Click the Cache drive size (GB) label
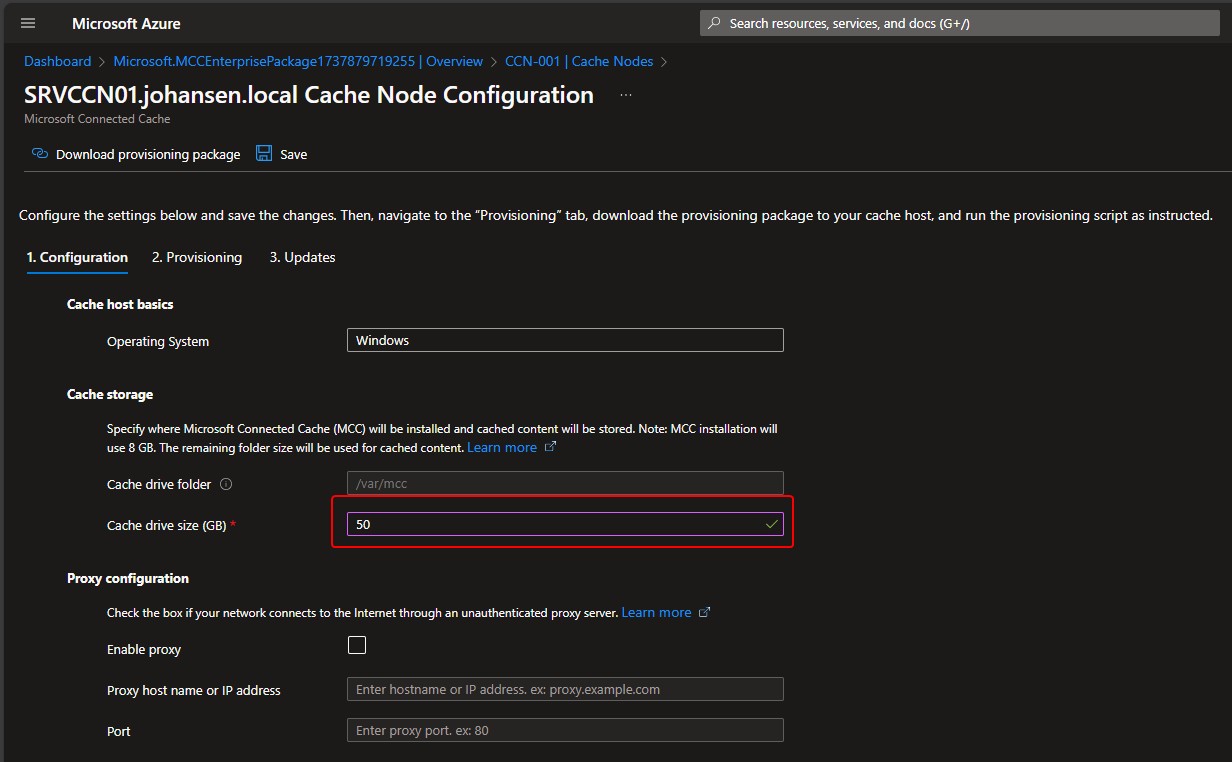1232x762 pixels. click(167, 525)
